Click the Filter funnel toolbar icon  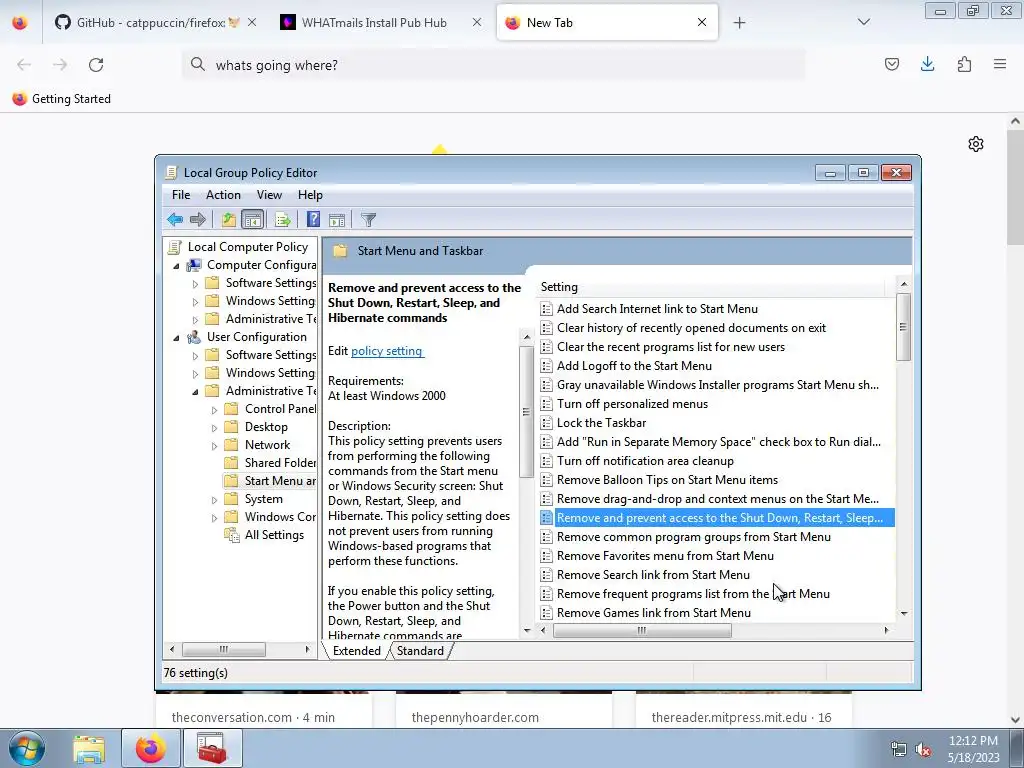pos(368,219)
